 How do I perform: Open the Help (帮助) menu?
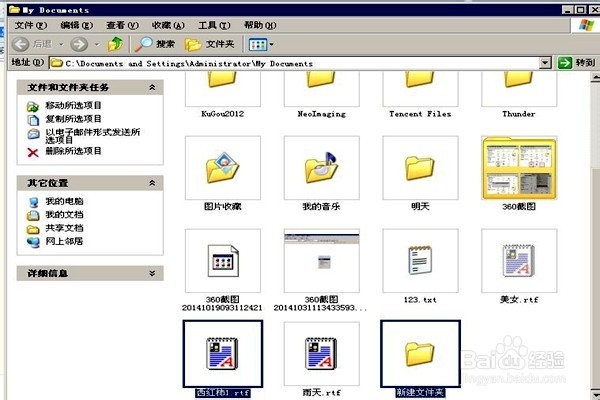(x=260, y=25)
